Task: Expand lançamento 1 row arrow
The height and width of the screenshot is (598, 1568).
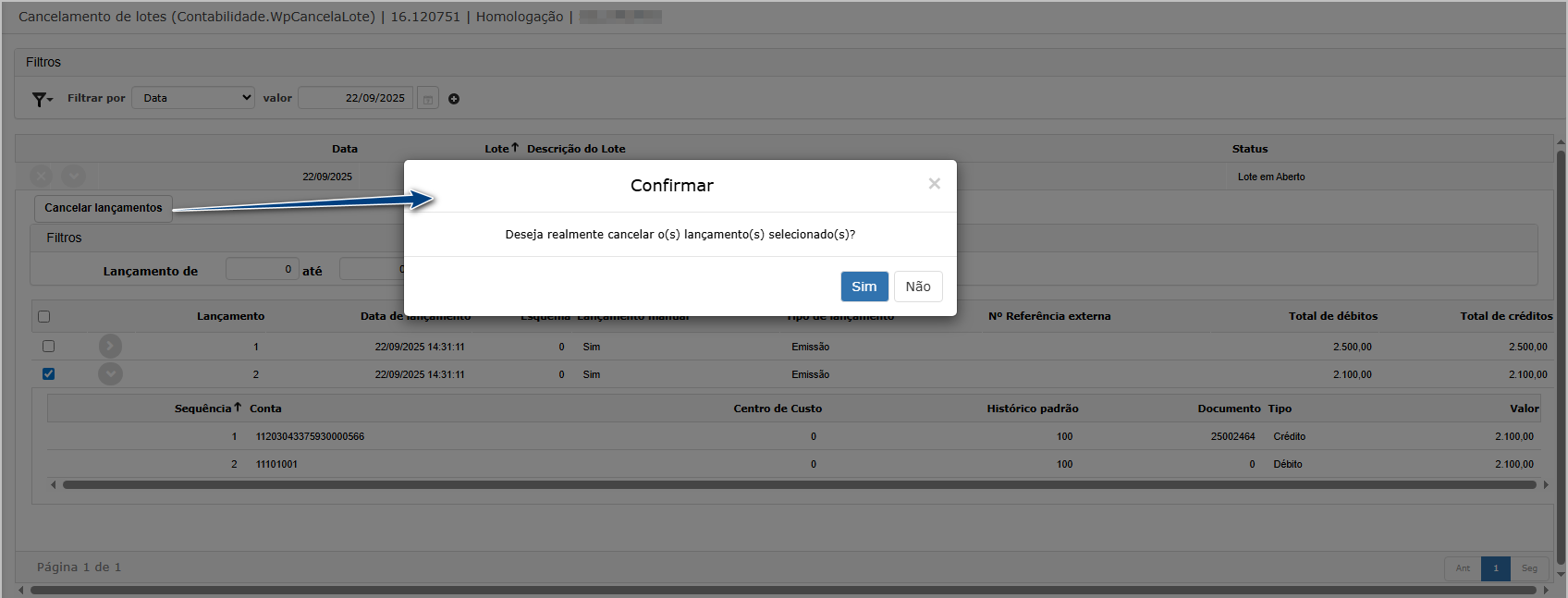Action: 110,346
